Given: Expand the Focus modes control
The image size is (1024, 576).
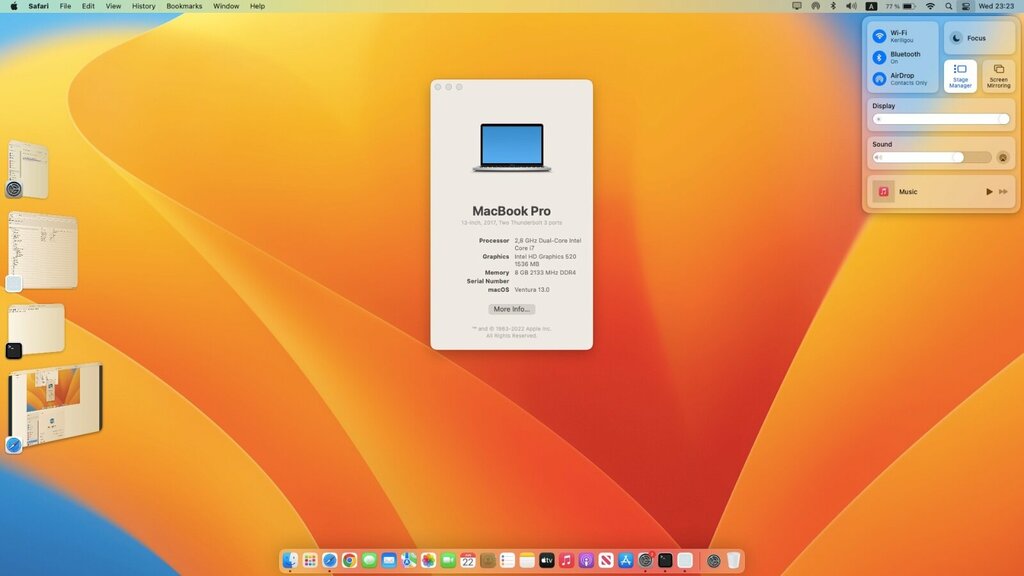Looking at the screenshot, I should (x=979, y=38).
